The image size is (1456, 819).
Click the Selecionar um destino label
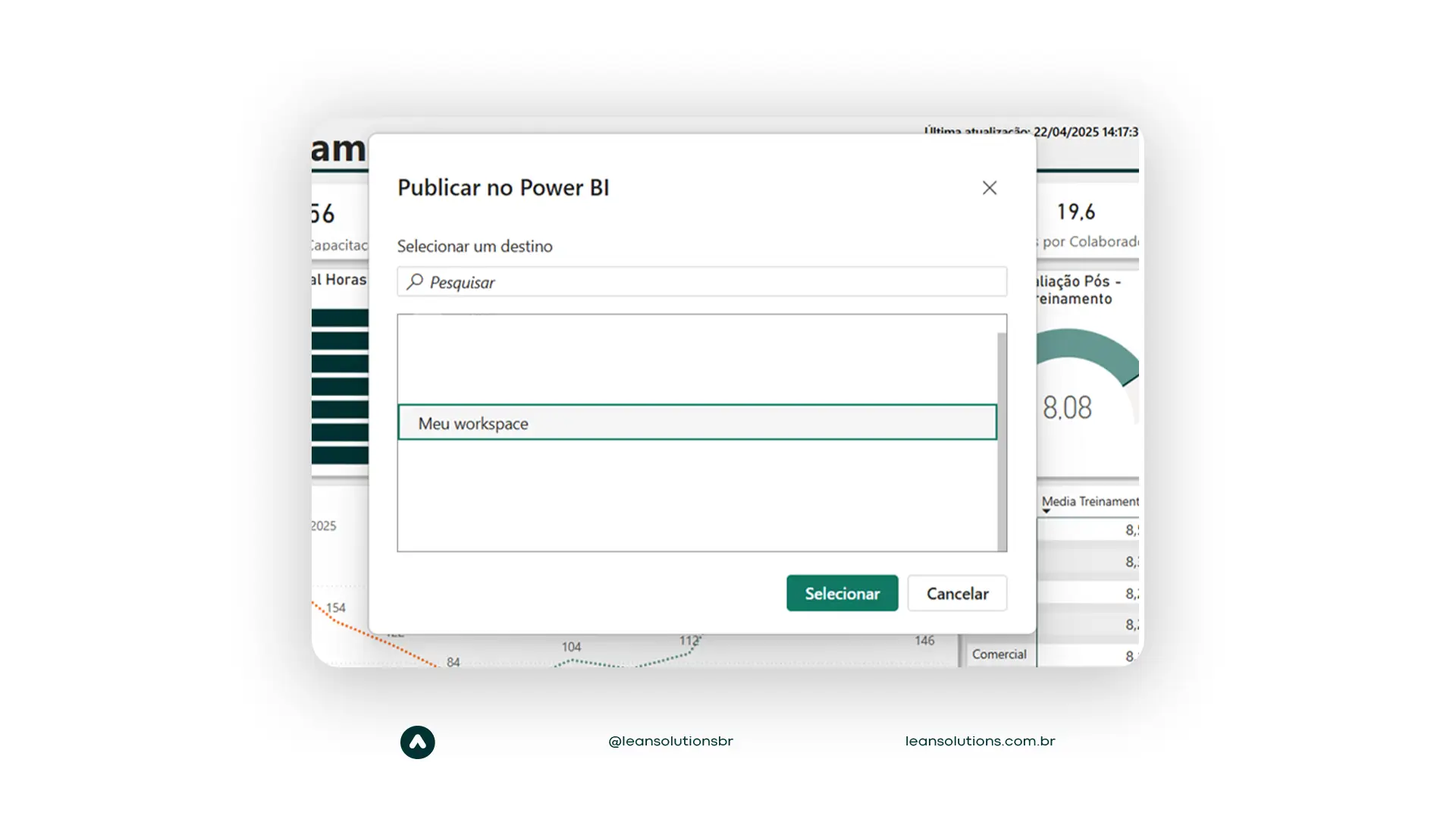(475, 246)
